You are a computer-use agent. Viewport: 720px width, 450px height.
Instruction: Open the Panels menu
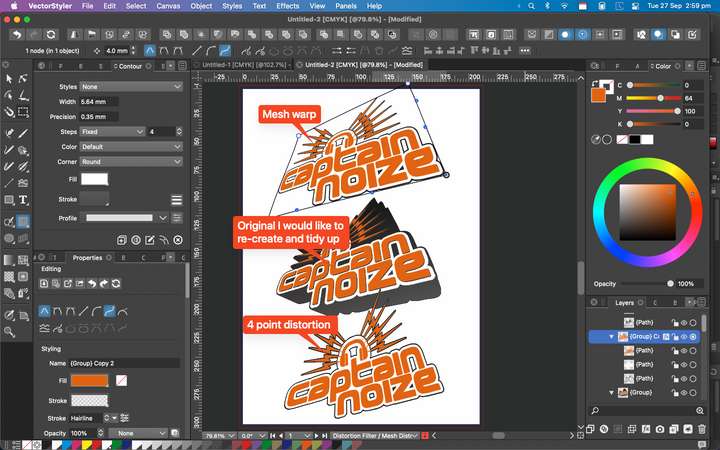point(346,6)
